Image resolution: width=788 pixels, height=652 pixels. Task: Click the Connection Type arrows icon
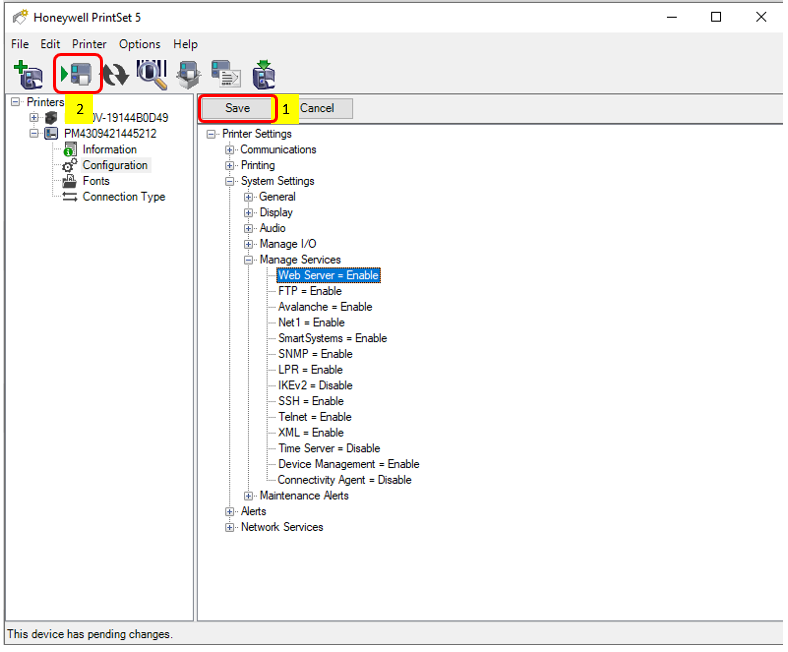pyautogui.click(x=69, y=197)
